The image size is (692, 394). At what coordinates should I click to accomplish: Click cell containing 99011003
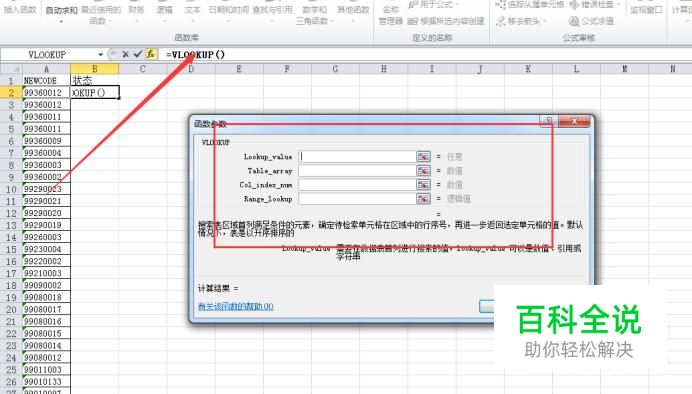click(x=46, y=370)
